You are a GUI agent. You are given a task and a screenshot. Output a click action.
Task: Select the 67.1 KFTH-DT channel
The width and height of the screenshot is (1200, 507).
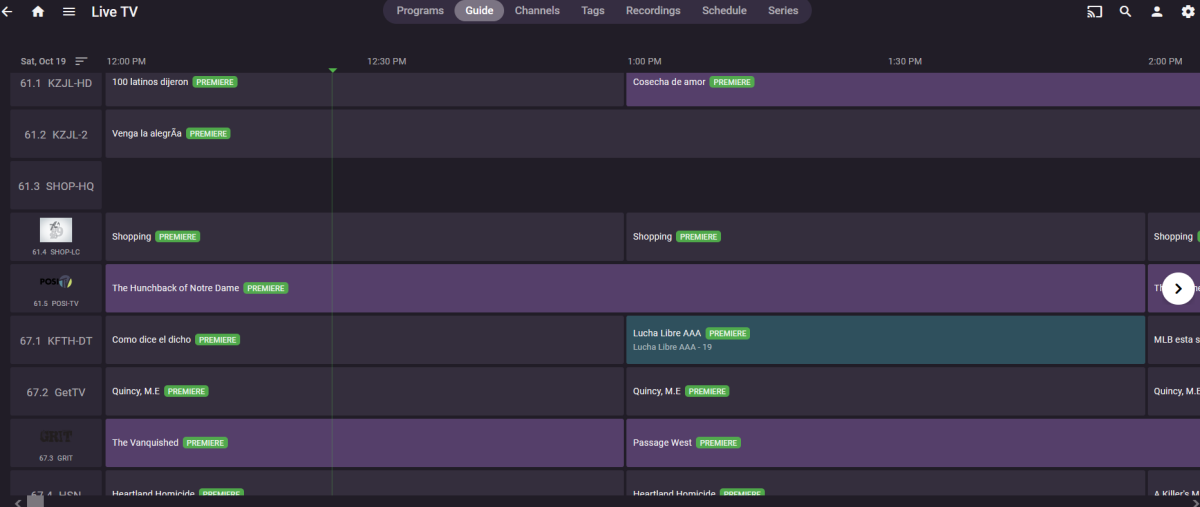click(x=56, y=340)
